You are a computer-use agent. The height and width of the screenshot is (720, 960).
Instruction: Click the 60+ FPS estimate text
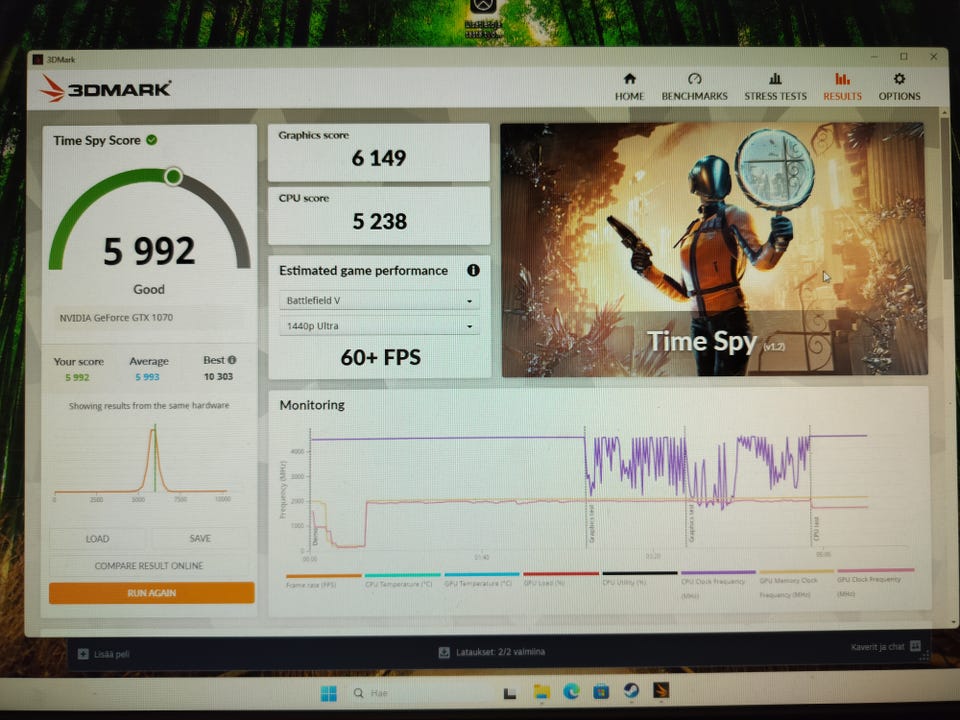coord(381,357)
